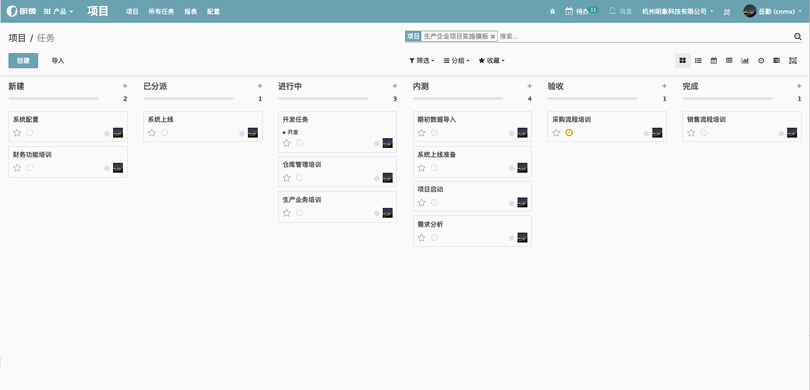The height and width of the screenshot is (390, 810).
Task: Open the company selector 杭州明象科技有限公司
Action: [x=678, y=11]
